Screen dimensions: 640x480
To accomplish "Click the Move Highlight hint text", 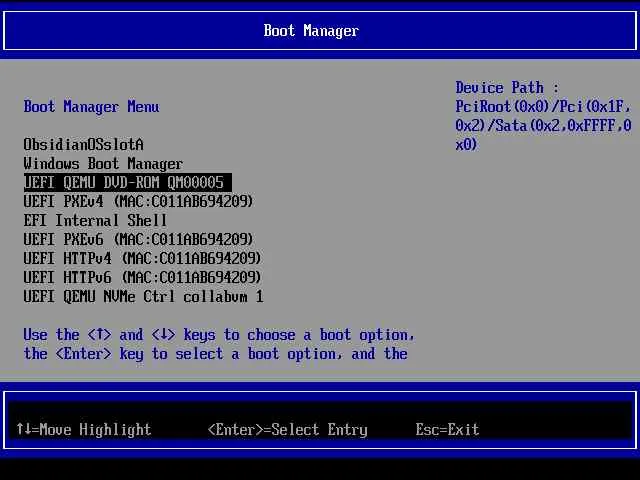I will pos(84,429).
